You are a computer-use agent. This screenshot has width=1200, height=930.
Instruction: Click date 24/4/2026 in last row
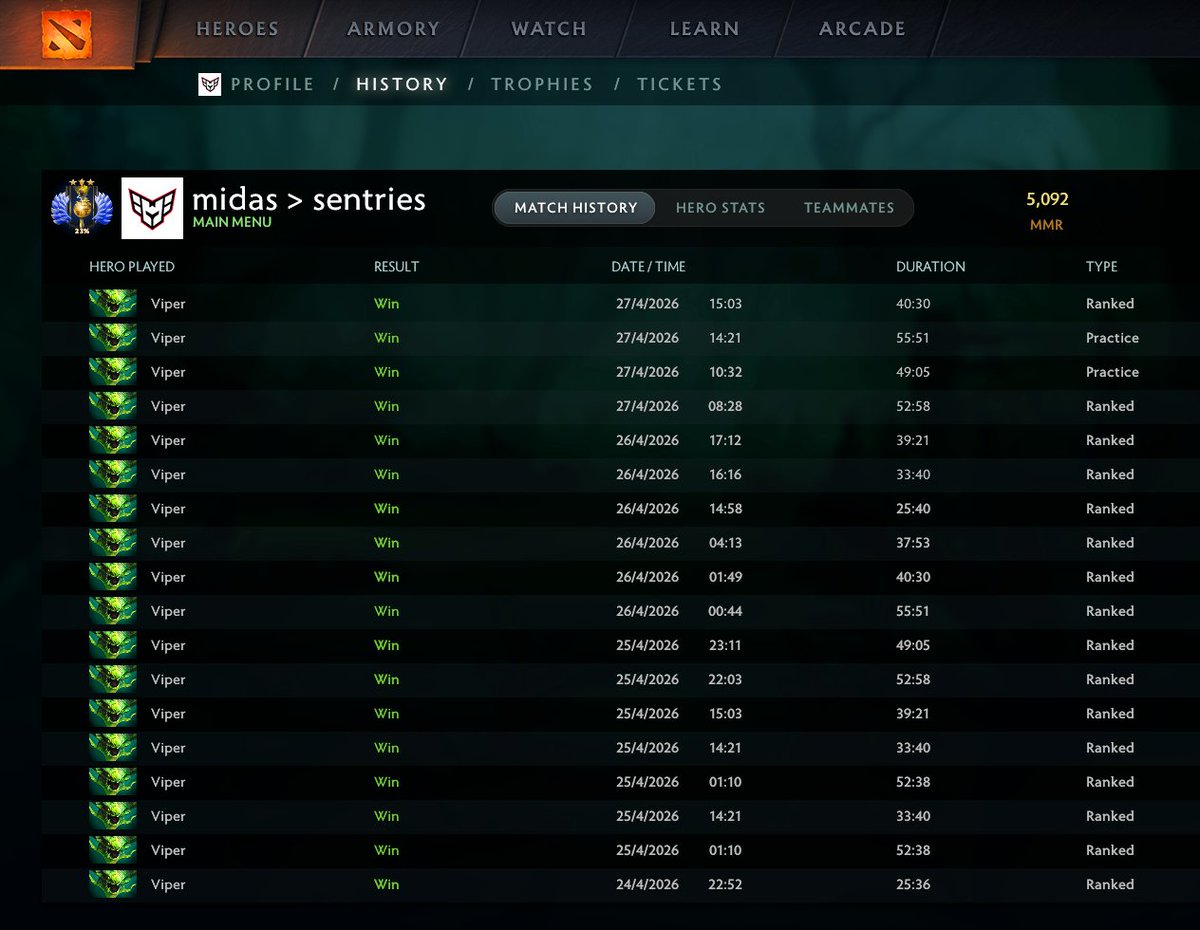pos(647,884)
